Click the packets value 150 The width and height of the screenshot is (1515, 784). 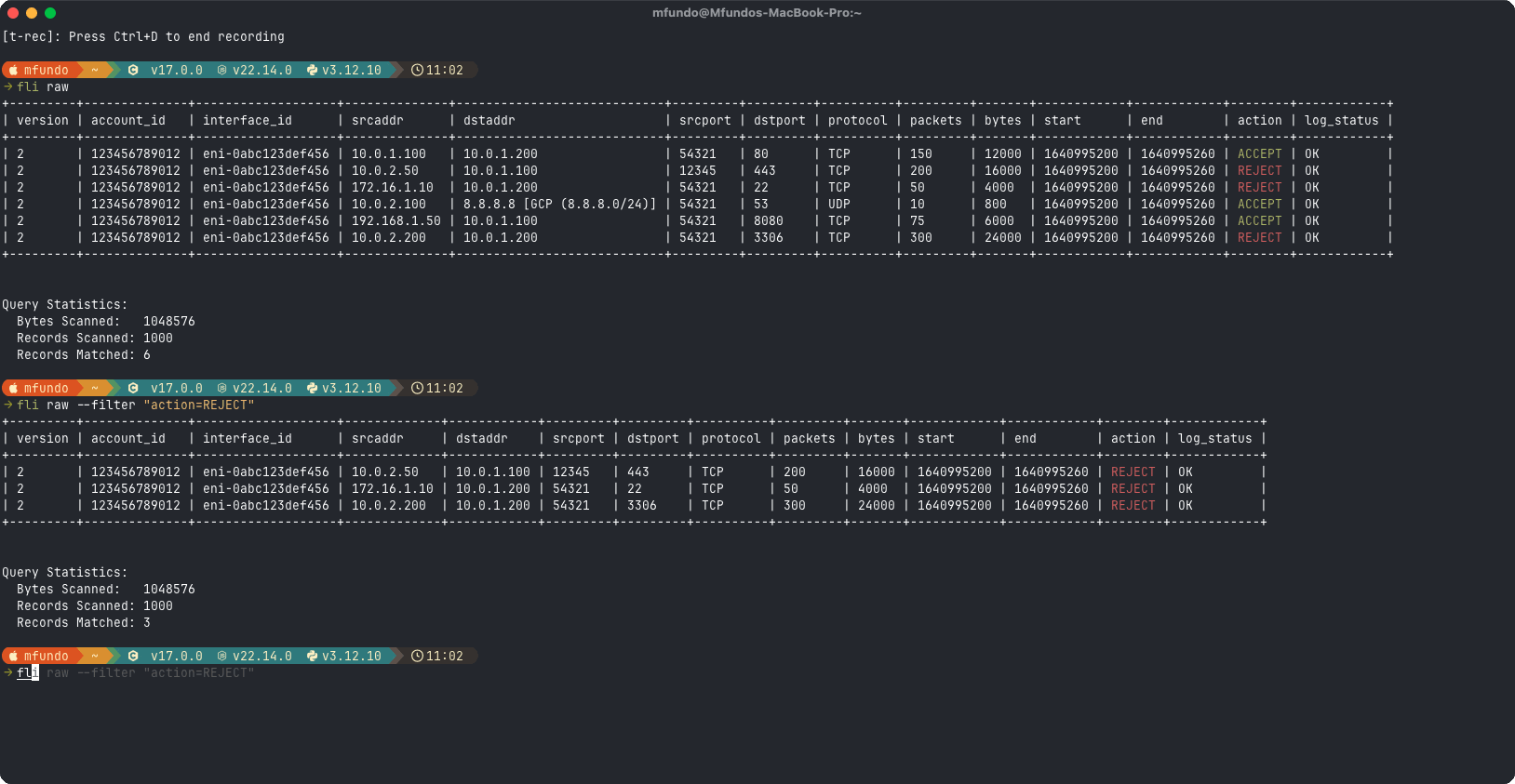pyautogui.click(x=921, y=153)
